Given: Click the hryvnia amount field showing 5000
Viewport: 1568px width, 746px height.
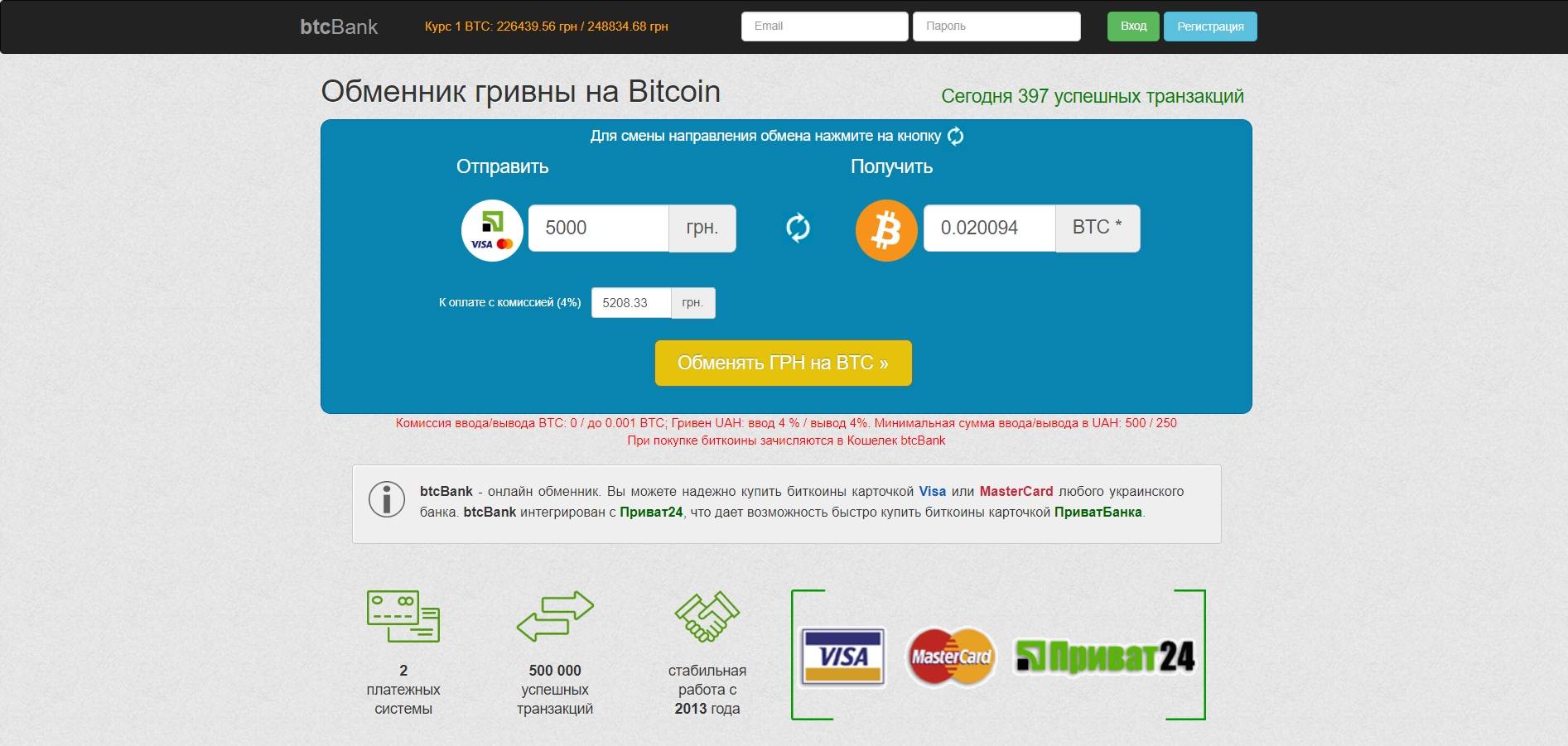Looking at the screenshot, I should [x=598, y=229].
